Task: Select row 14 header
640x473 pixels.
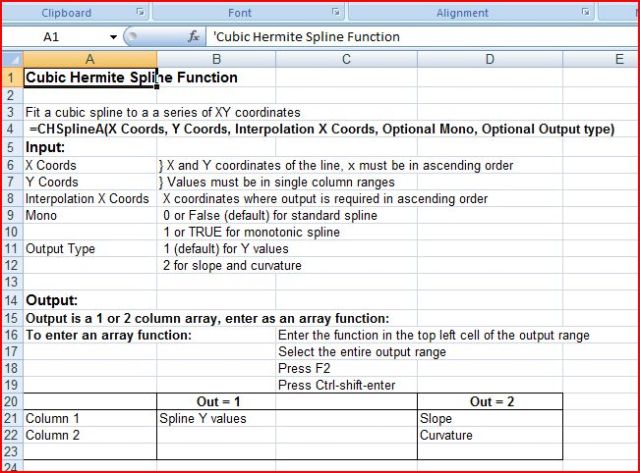Action: [11, 300]
